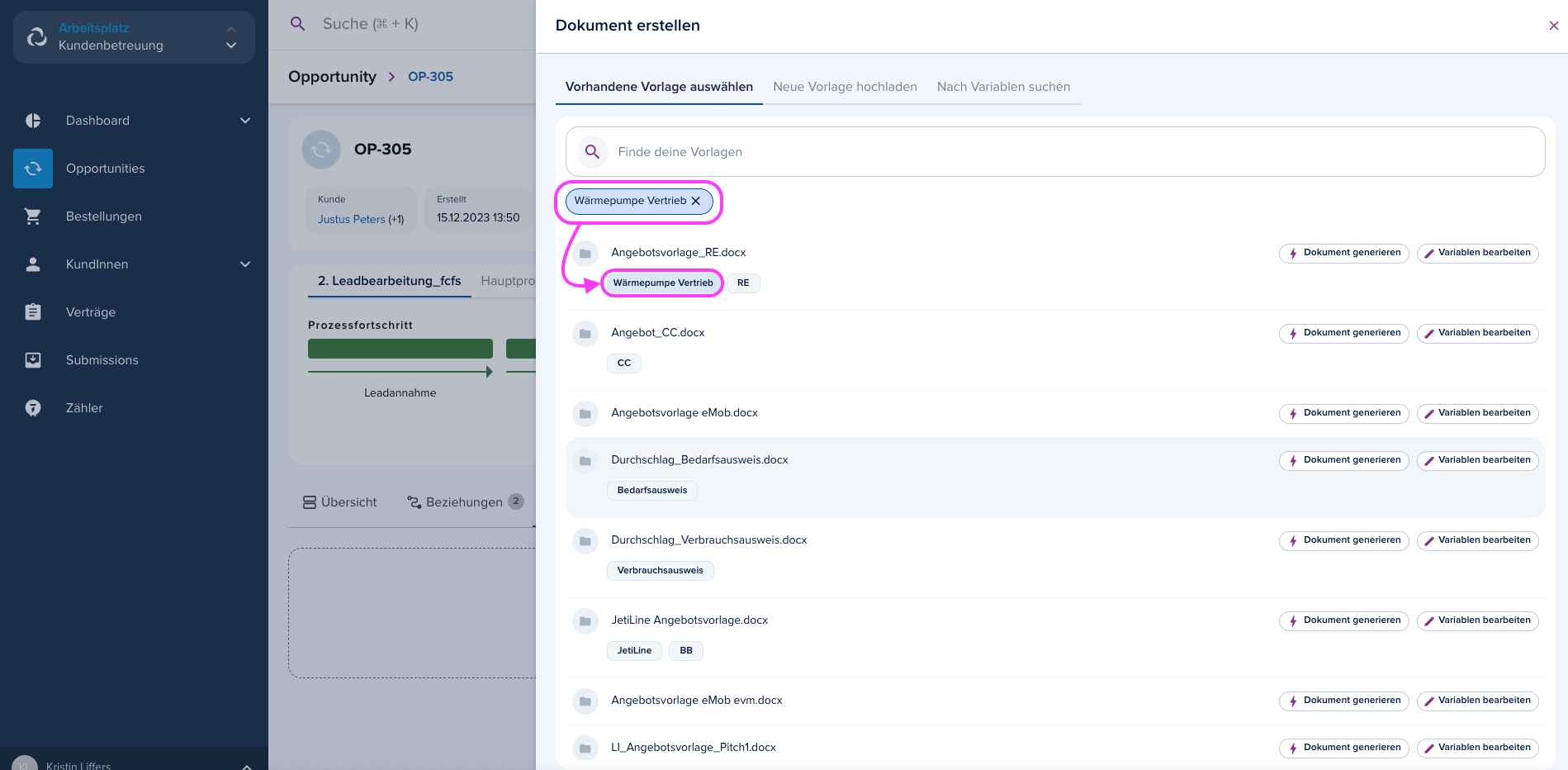Click the folder icon for Durchschlag_Verbrauchsausweis.docx
Viewport: 1568px width, 770px height.
coord(585,541)
